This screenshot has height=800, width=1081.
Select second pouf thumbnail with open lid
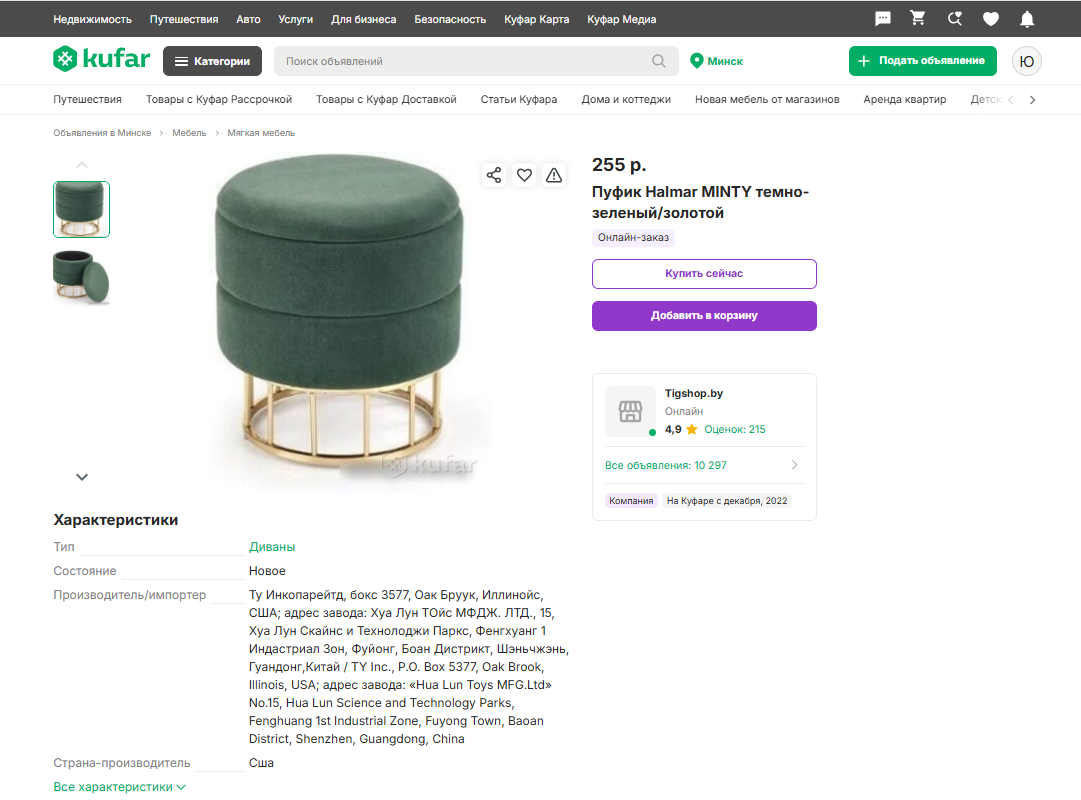[x=81, y=277]
